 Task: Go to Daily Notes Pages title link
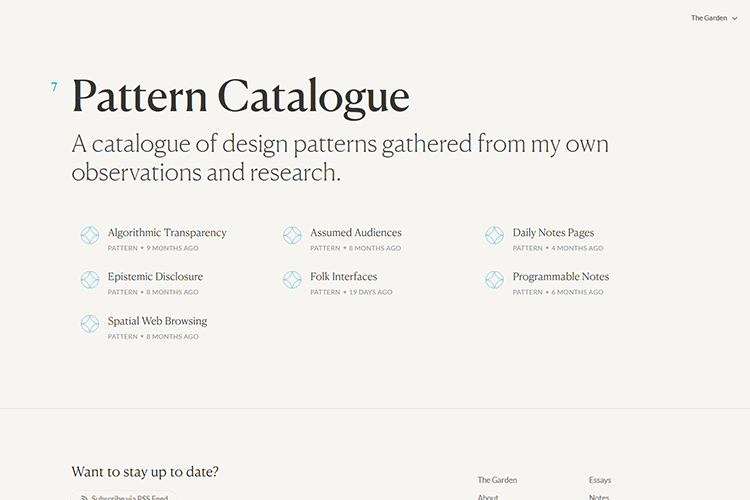553,232
